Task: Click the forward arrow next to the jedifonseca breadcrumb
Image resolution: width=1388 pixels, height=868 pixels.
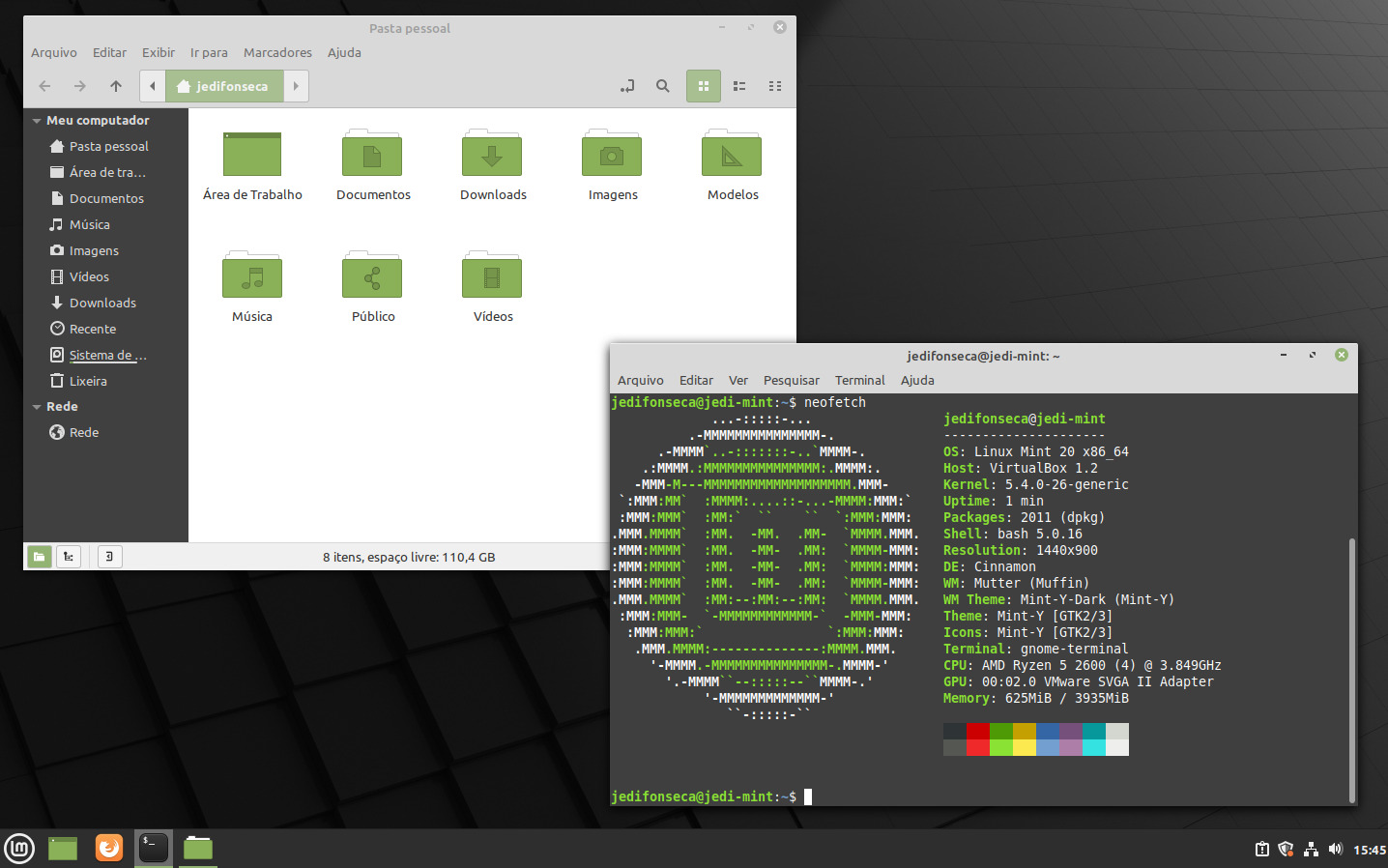Action: (x=297, y=85)
